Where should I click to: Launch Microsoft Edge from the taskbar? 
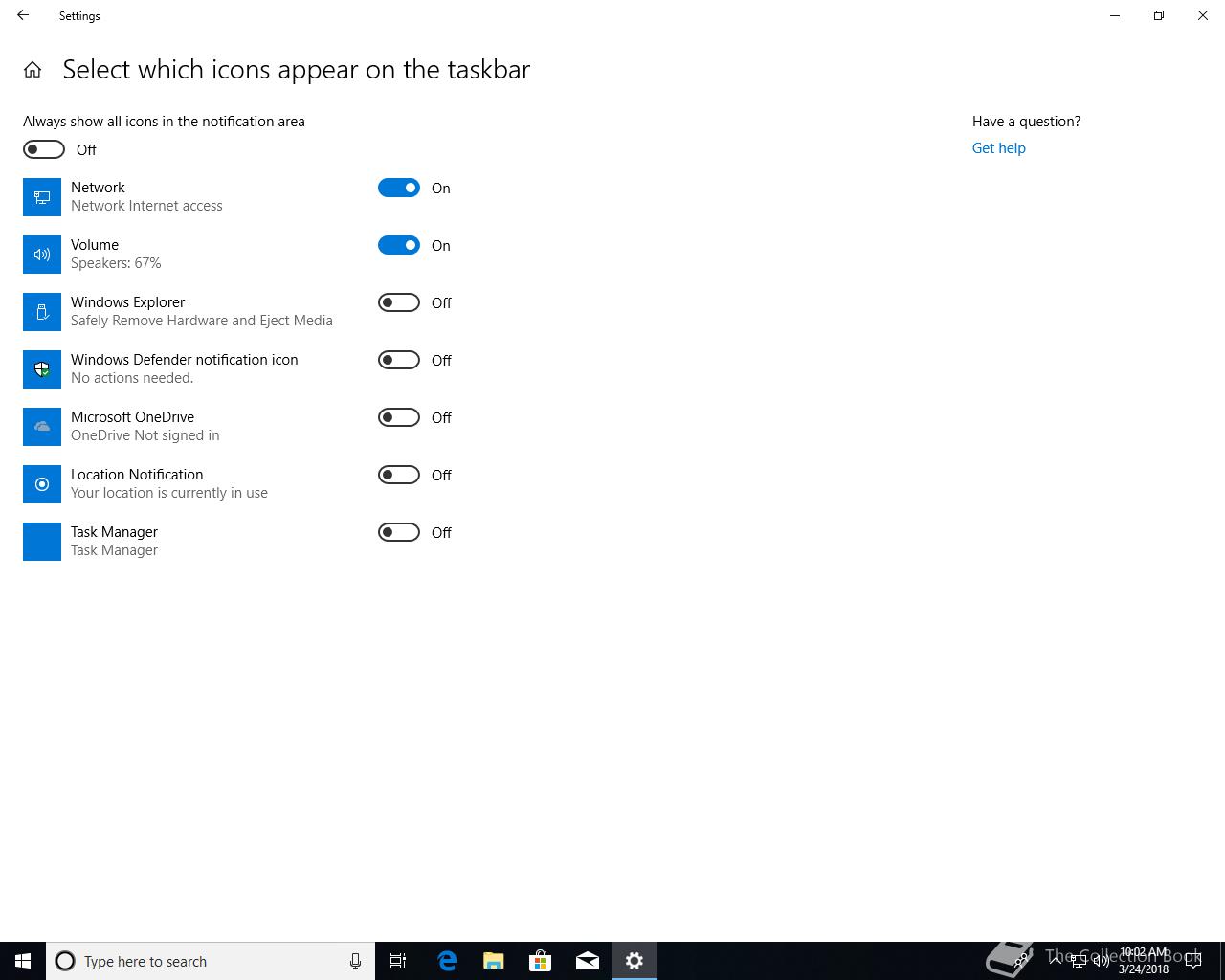tap(447, 961)
